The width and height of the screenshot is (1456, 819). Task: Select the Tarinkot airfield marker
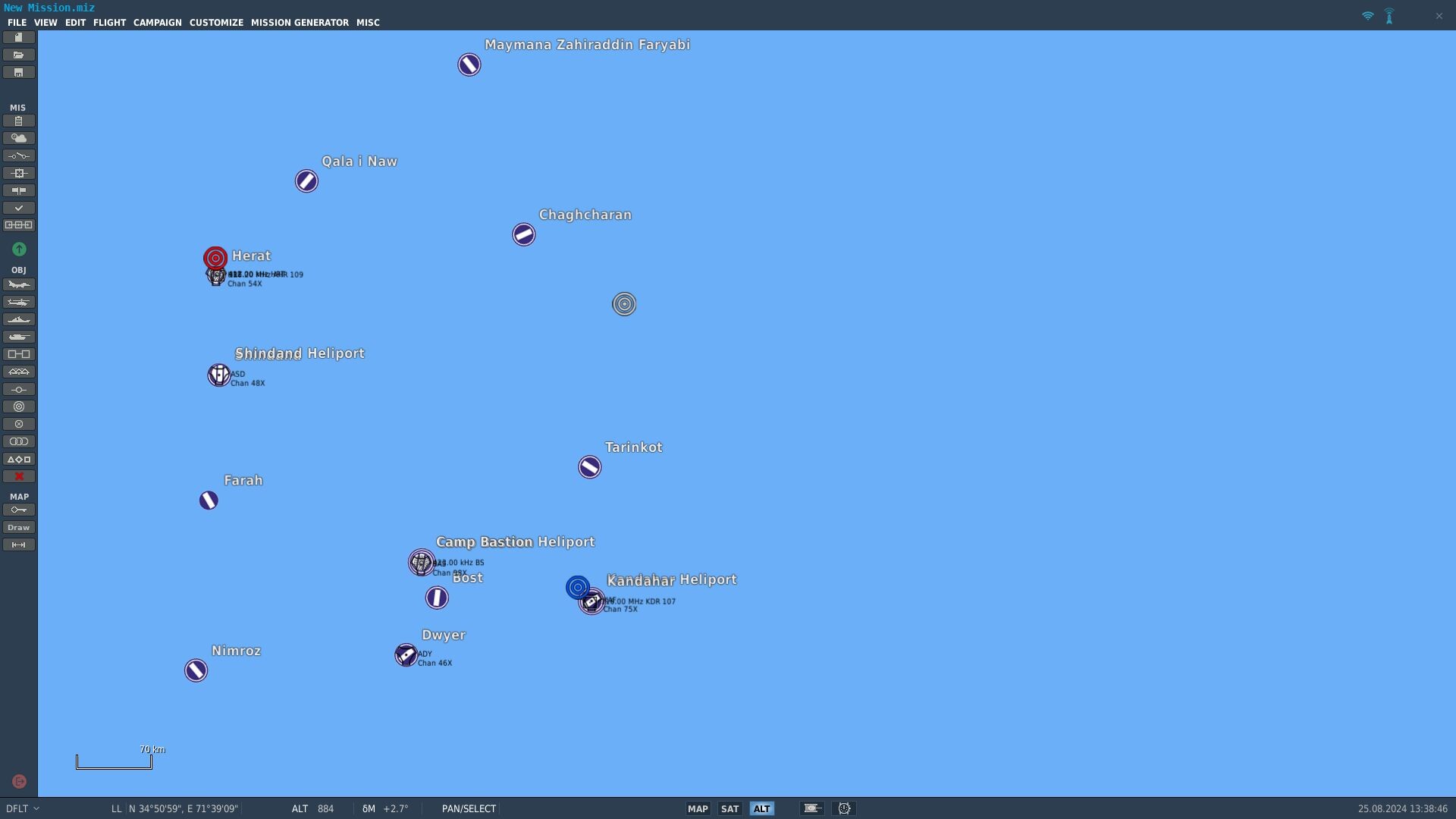(x=590, y=467)
